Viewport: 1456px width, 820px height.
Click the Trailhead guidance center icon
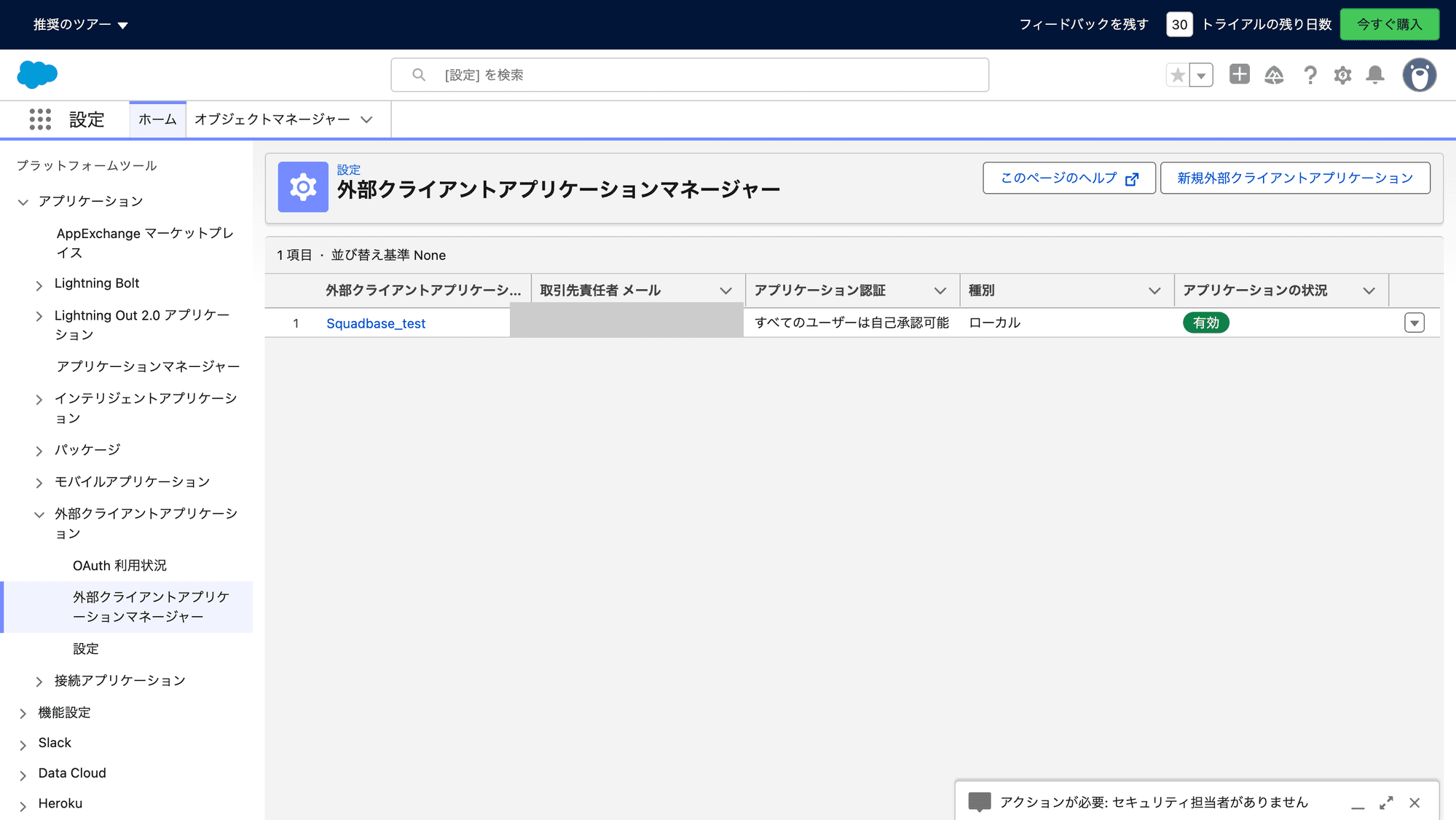(1275, 74)
